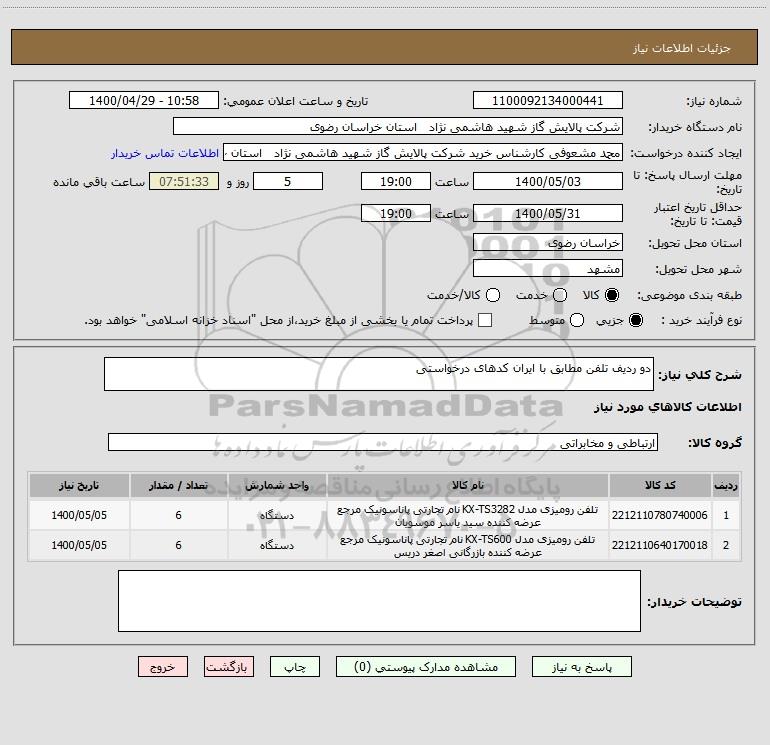The width and height of the screenshot is (770, 745).
Task: Click the شرح کلی نیاز text area
Action: pyautogui.click(x=379, y=374)
